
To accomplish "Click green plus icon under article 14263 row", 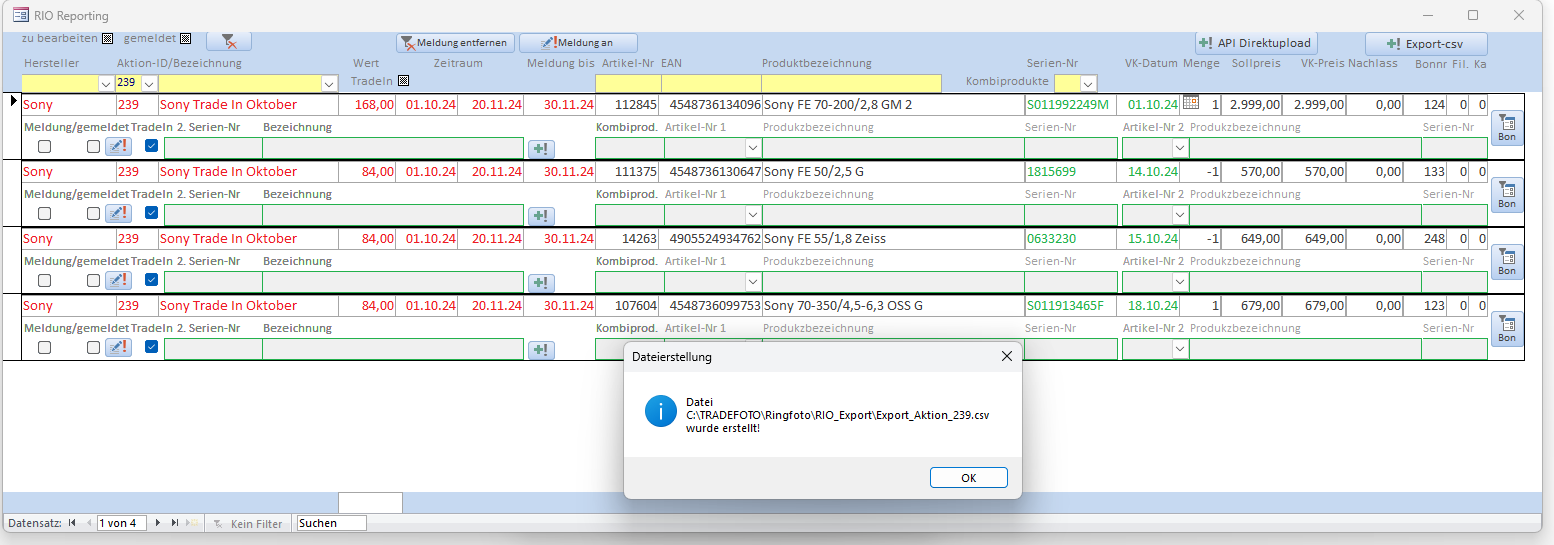I will coord(541,283).
